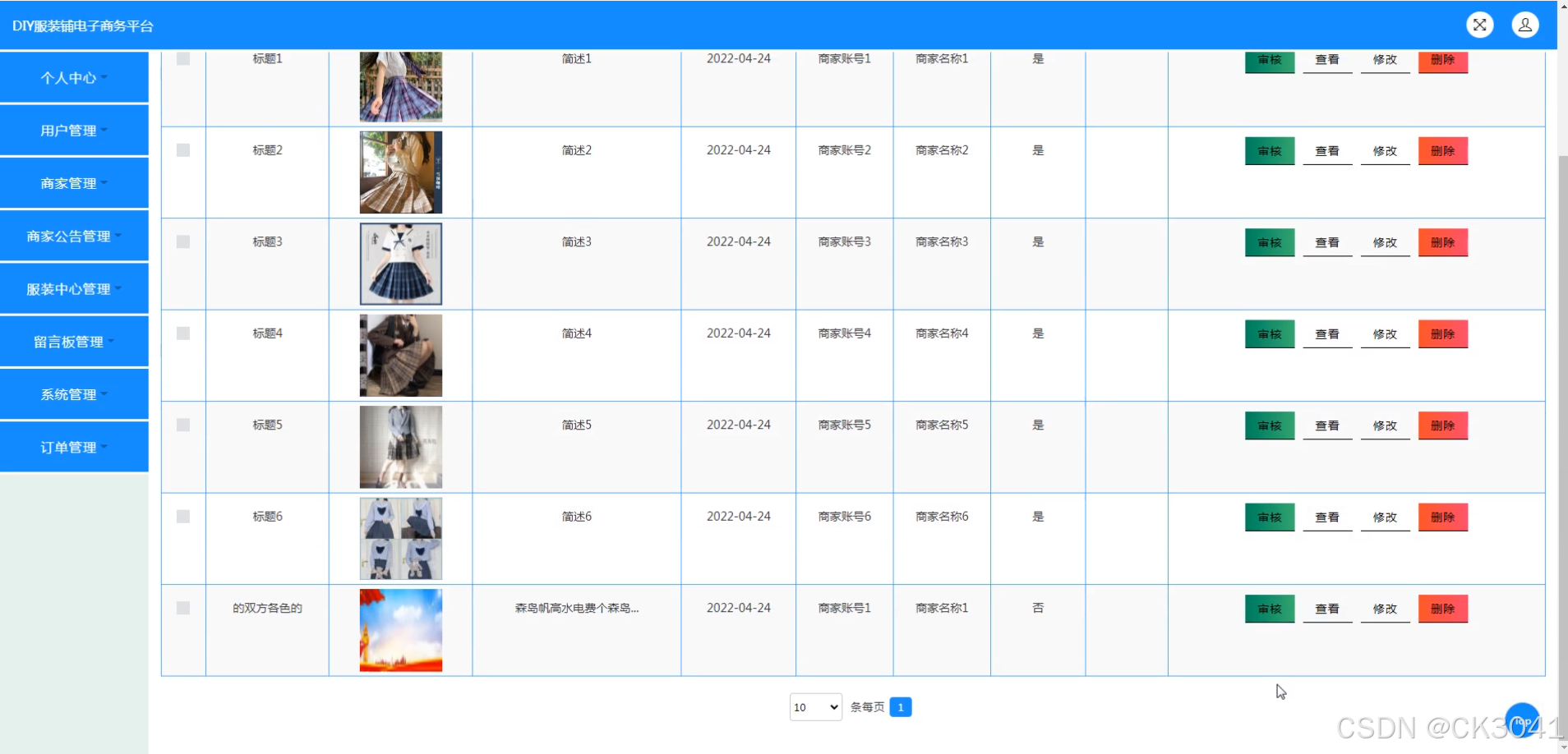View row 标题5 using 查看
This screenshot has height=754, width=1568.
click(1327, 425)
